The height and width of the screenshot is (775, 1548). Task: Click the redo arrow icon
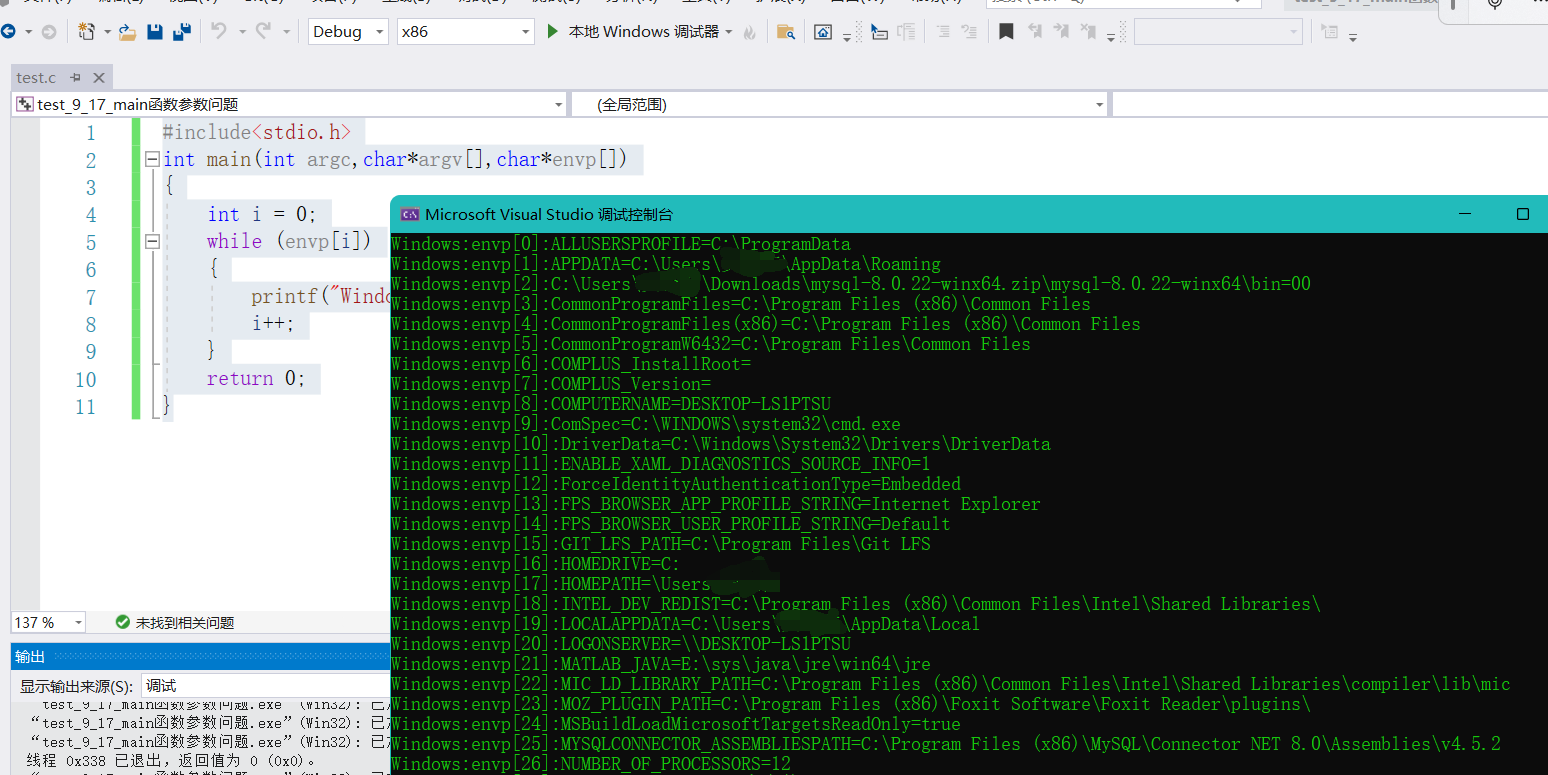(x=263, y=32)
